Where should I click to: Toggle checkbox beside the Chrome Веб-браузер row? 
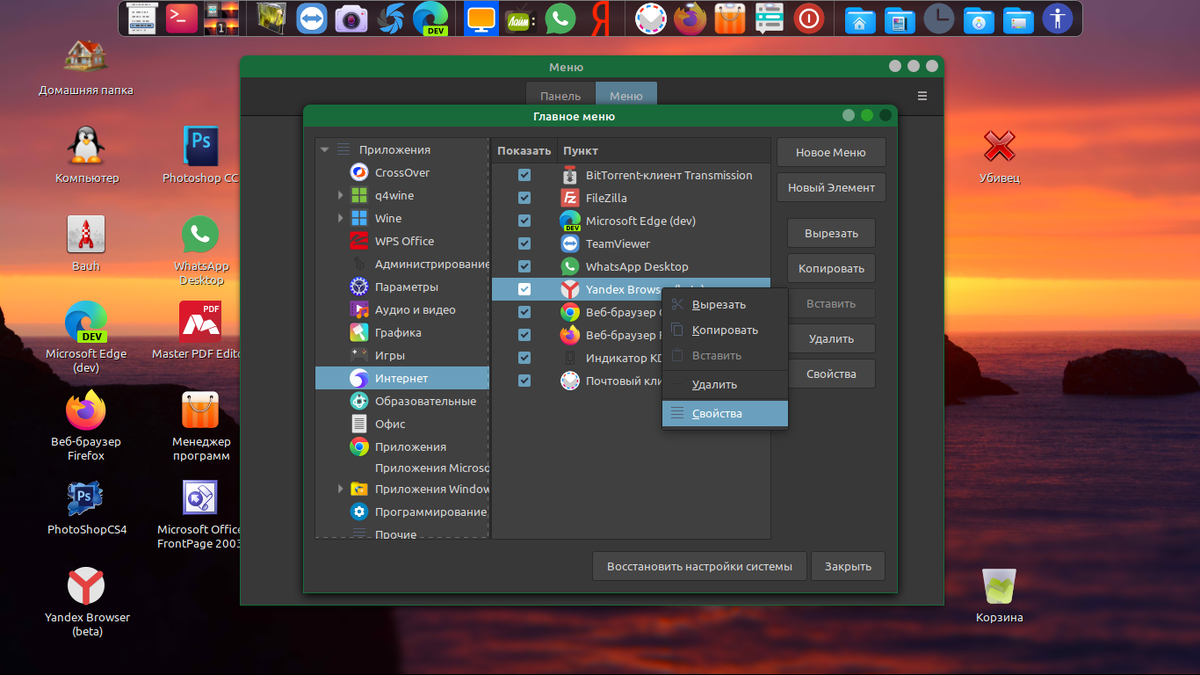click(524, 312)
